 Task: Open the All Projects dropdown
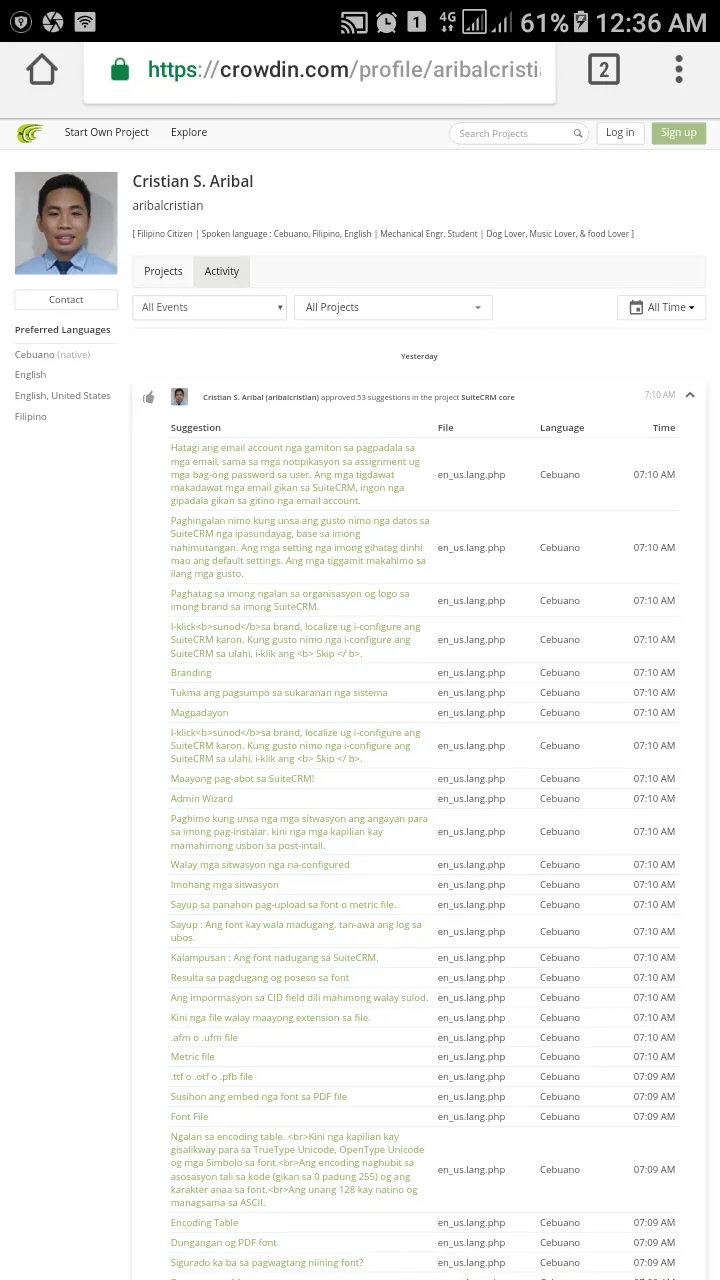tap(393, 307)
